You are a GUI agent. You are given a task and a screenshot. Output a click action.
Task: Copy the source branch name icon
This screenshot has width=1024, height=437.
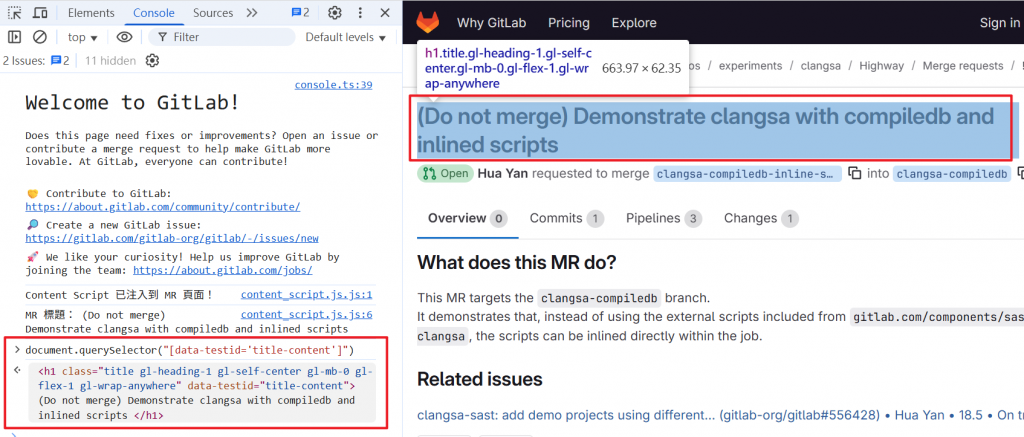click(854, 174)
